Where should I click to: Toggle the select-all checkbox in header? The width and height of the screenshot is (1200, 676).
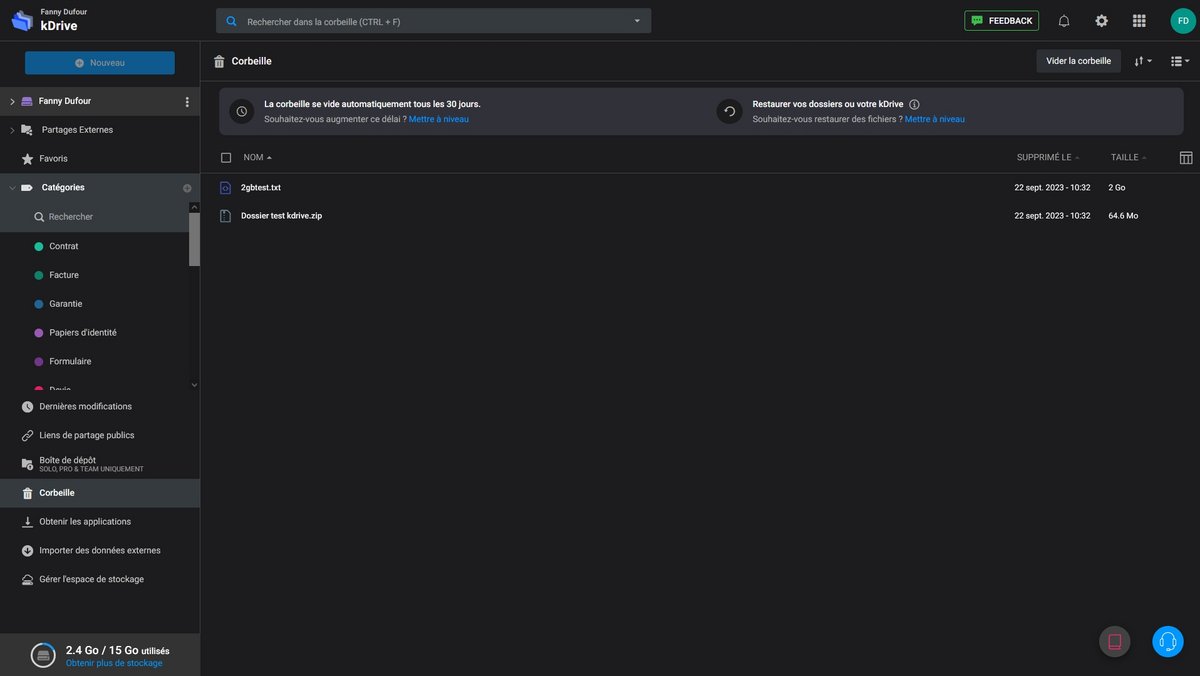(x=226, y=158)
